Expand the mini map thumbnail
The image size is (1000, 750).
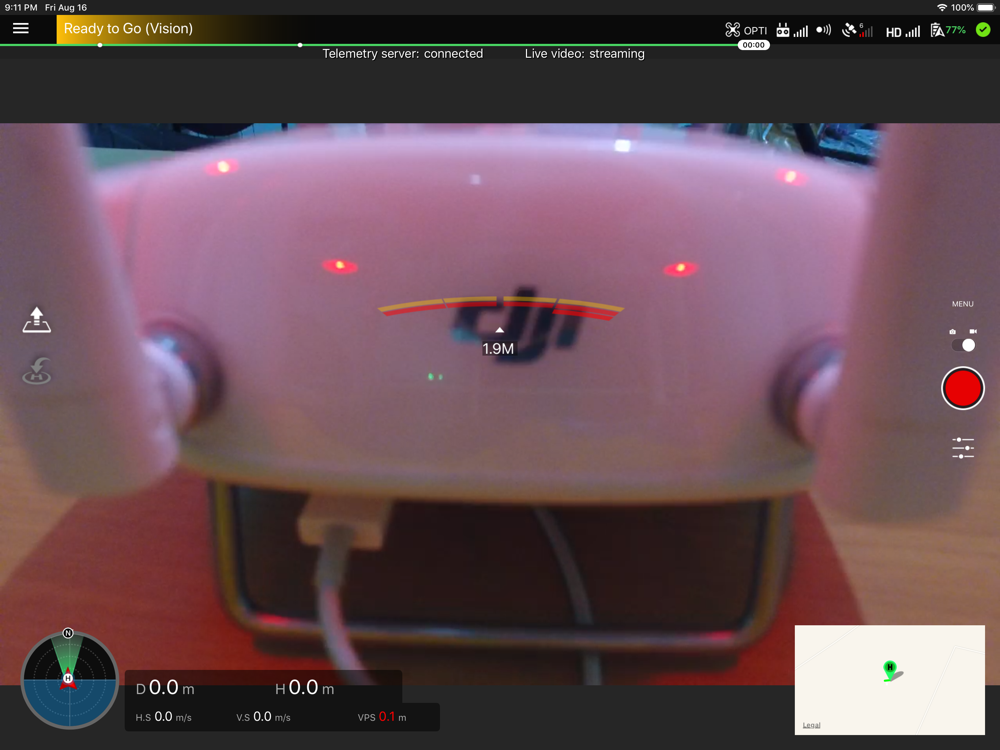click(x=890, y=680)
